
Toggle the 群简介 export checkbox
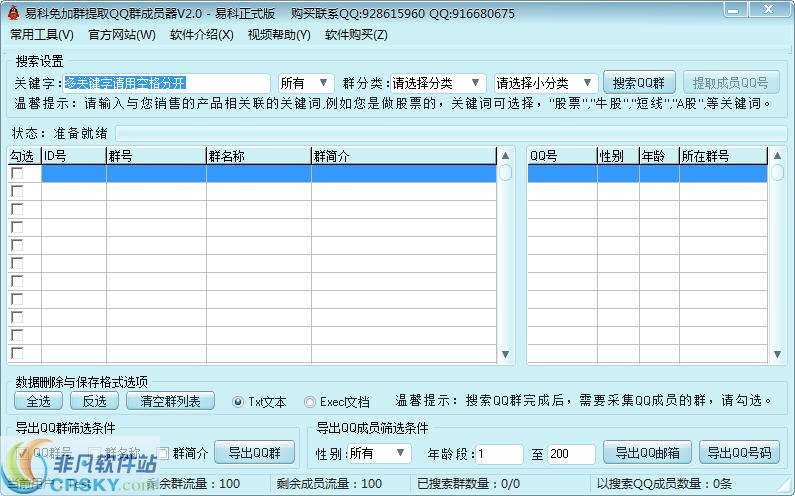163,452
